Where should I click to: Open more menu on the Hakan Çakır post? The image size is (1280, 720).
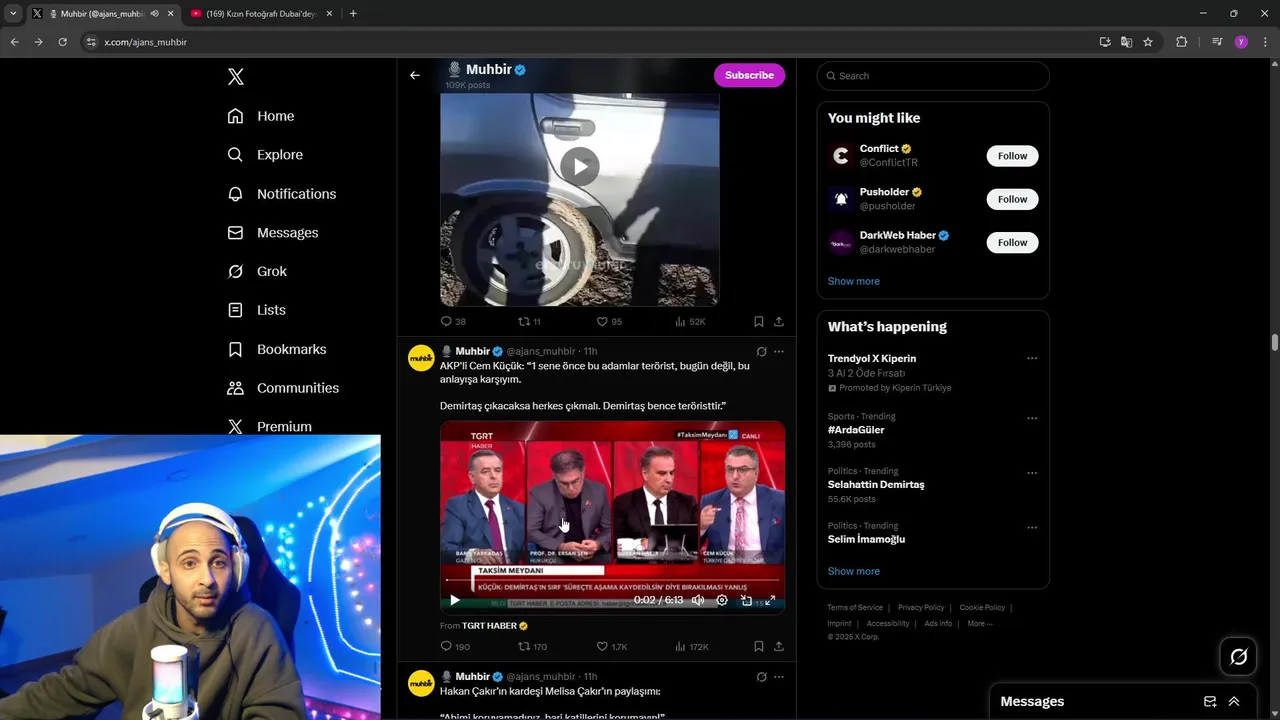pos(779,677)
